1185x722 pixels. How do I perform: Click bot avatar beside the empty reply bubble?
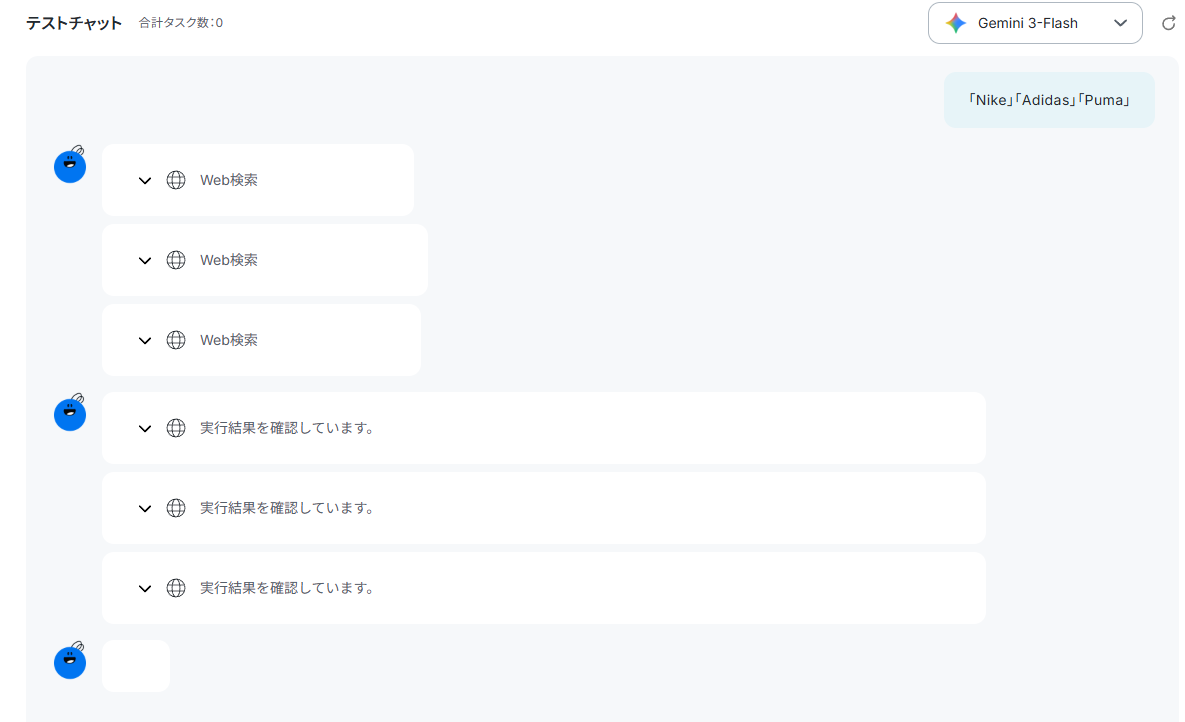click(70, 661)
